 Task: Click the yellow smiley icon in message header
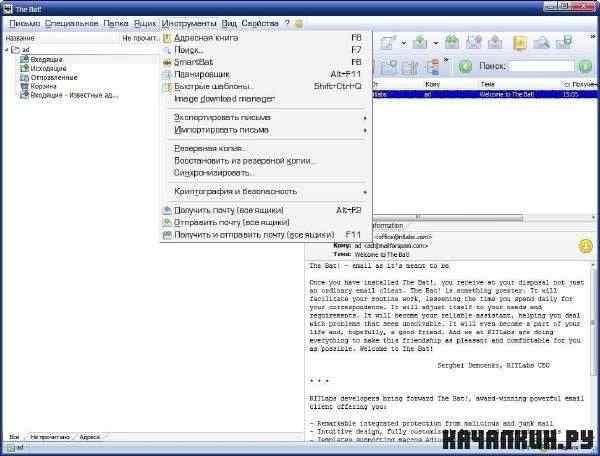coord(585,246)
